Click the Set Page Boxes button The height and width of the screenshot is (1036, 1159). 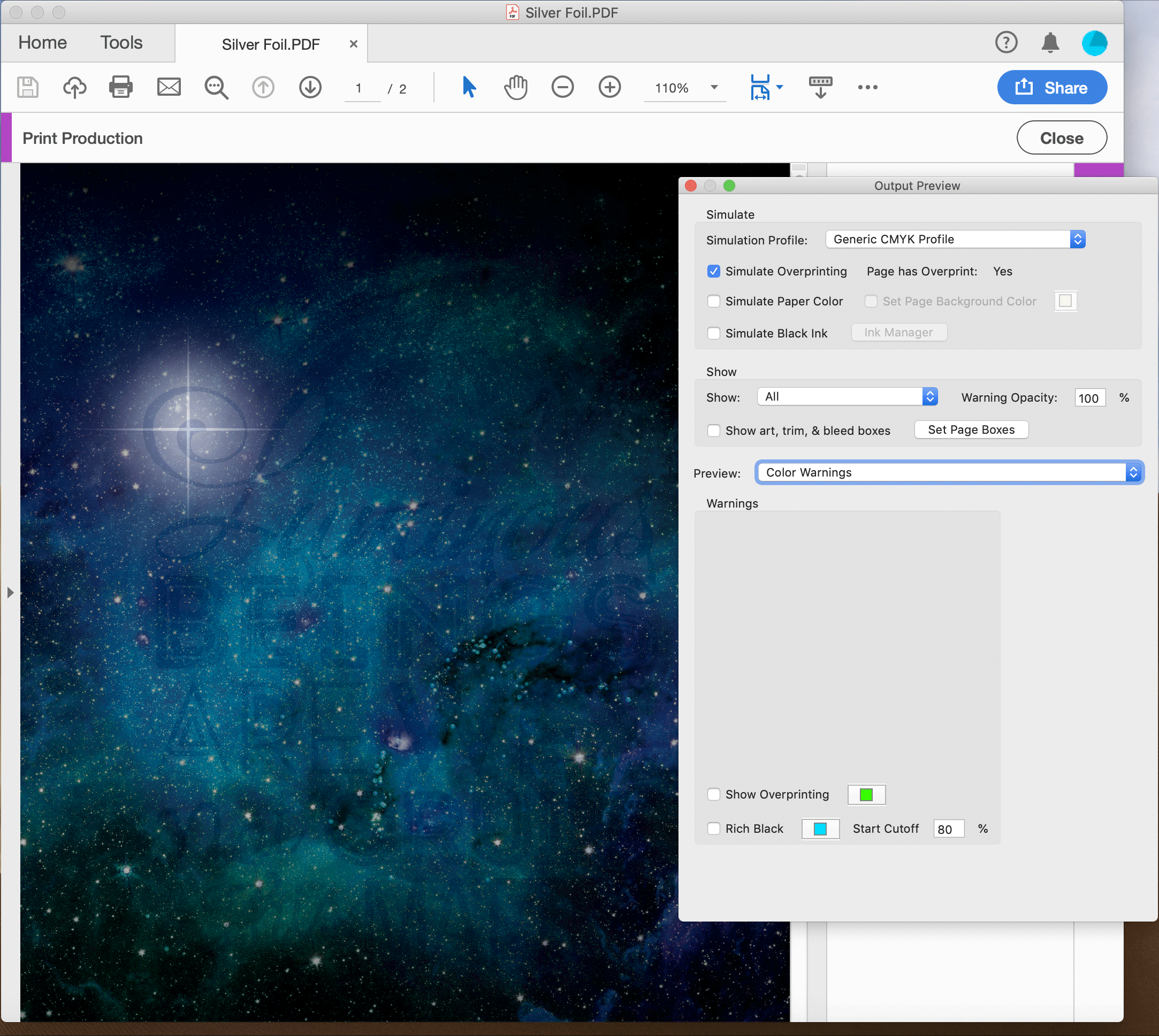click(x=971, y=430)
